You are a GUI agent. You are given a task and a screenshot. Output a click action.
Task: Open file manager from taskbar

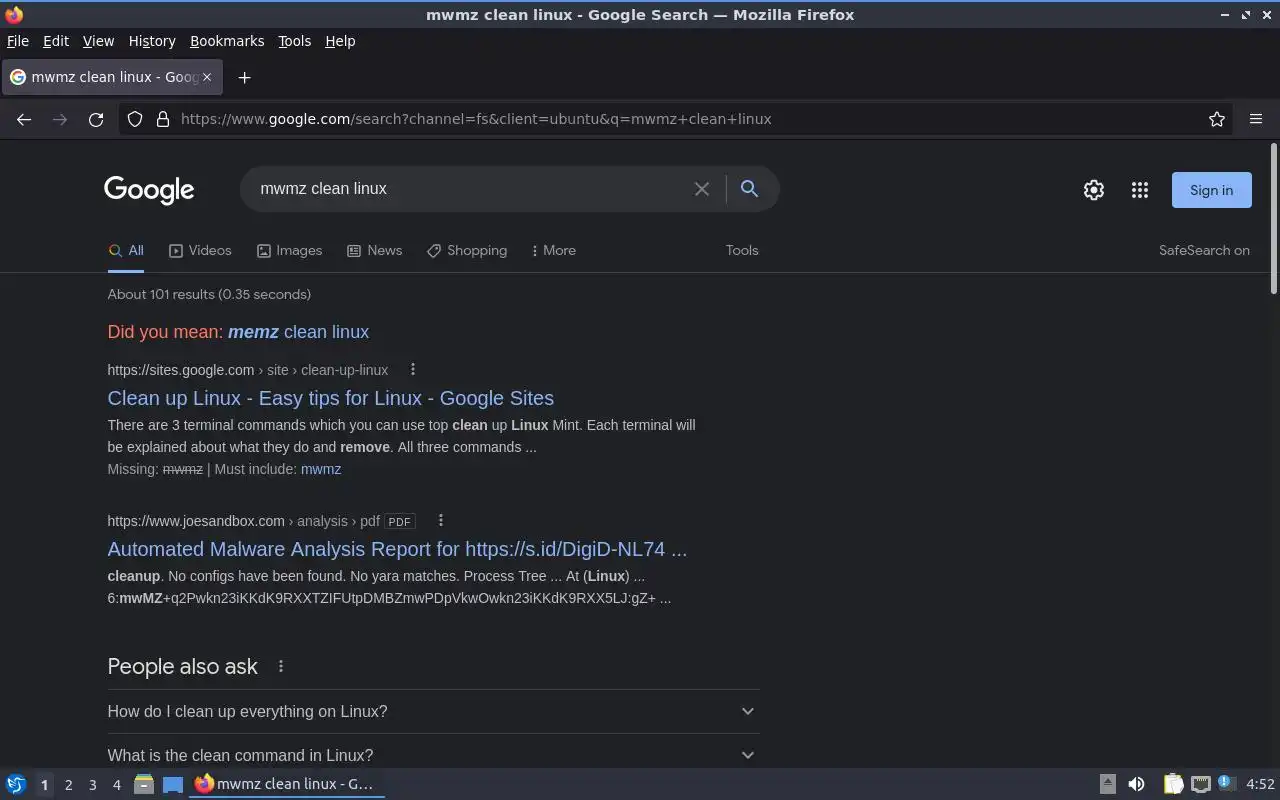point(143,784)
